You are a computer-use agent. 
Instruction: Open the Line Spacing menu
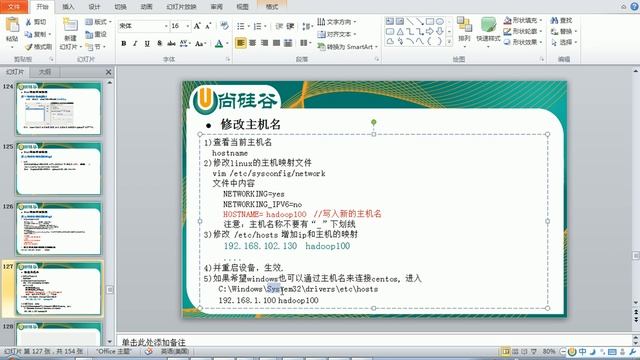(307, 27)
